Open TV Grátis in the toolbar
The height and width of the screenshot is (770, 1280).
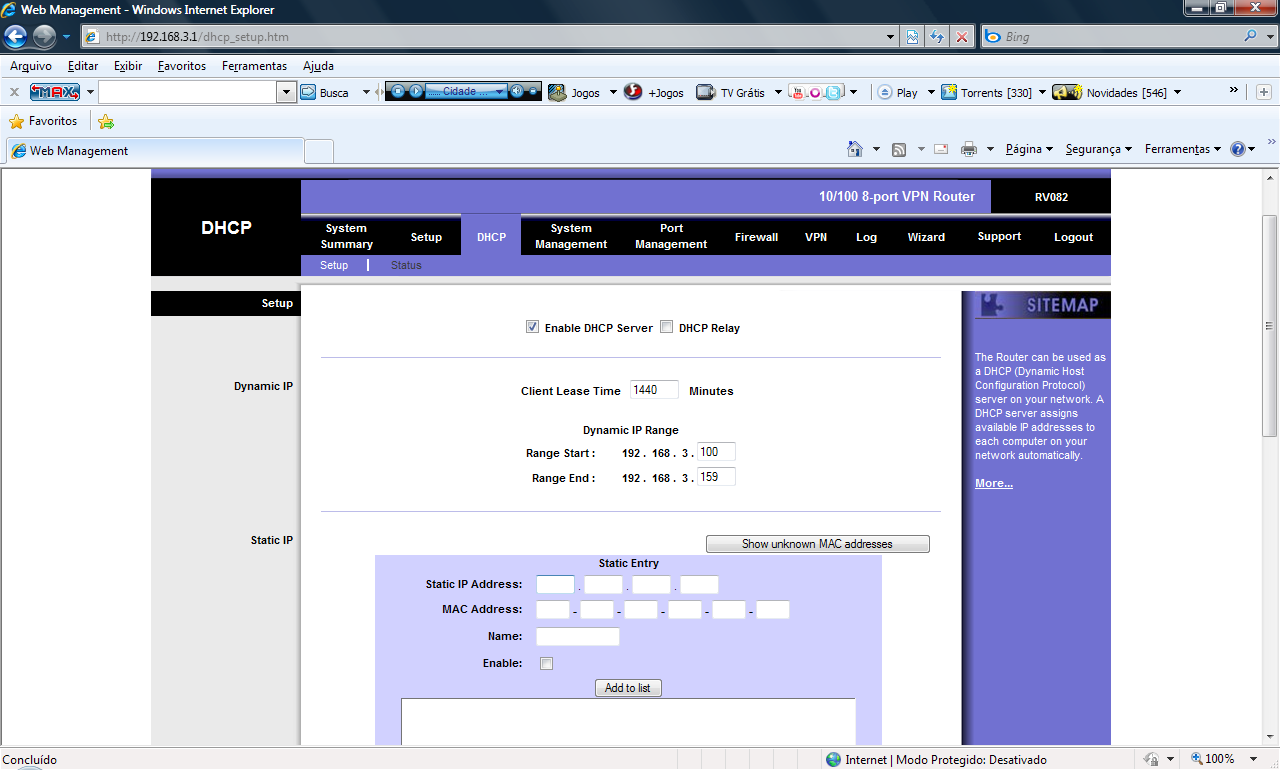point(731,92)
